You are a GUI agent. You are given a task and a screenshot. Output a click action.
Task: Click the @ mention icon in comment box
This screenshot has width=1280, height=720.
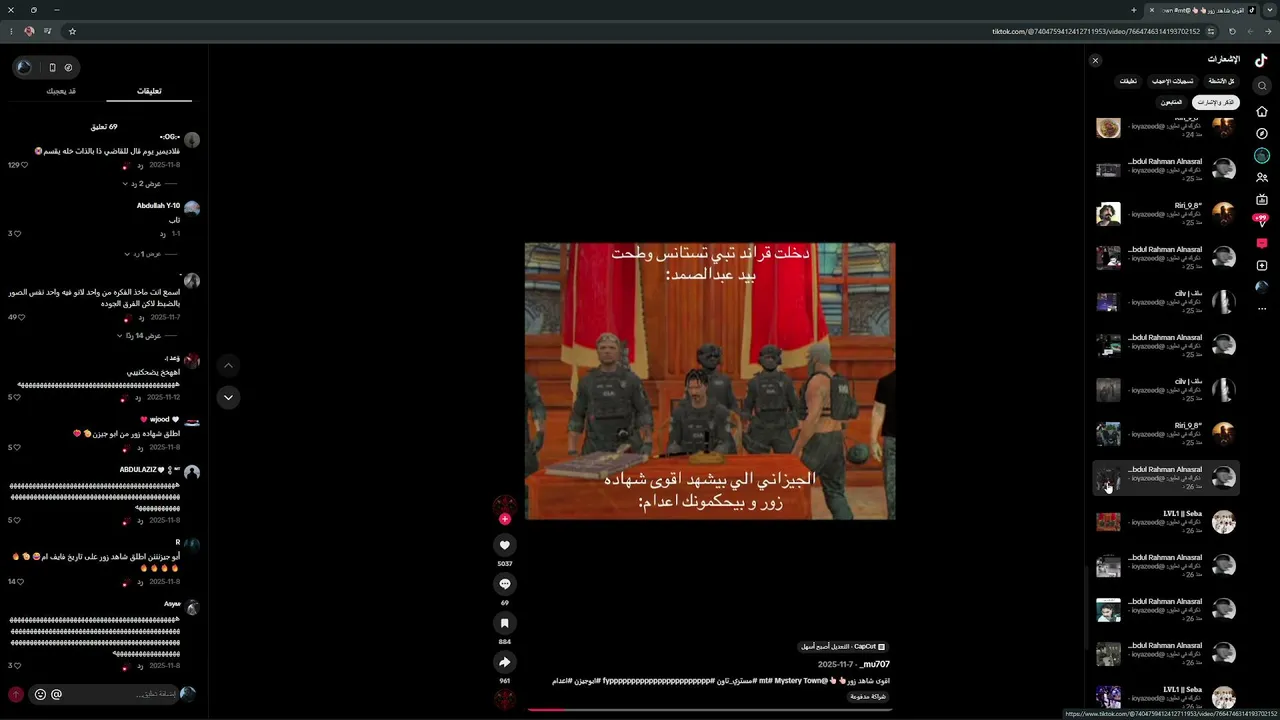[x=56, y=694]
